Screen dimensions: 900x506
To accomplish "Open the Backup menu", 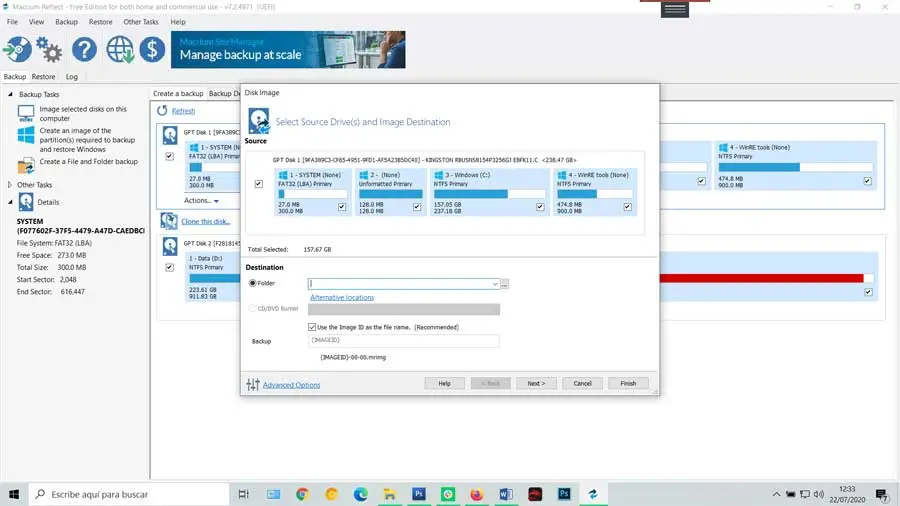I will coord(67,22).
